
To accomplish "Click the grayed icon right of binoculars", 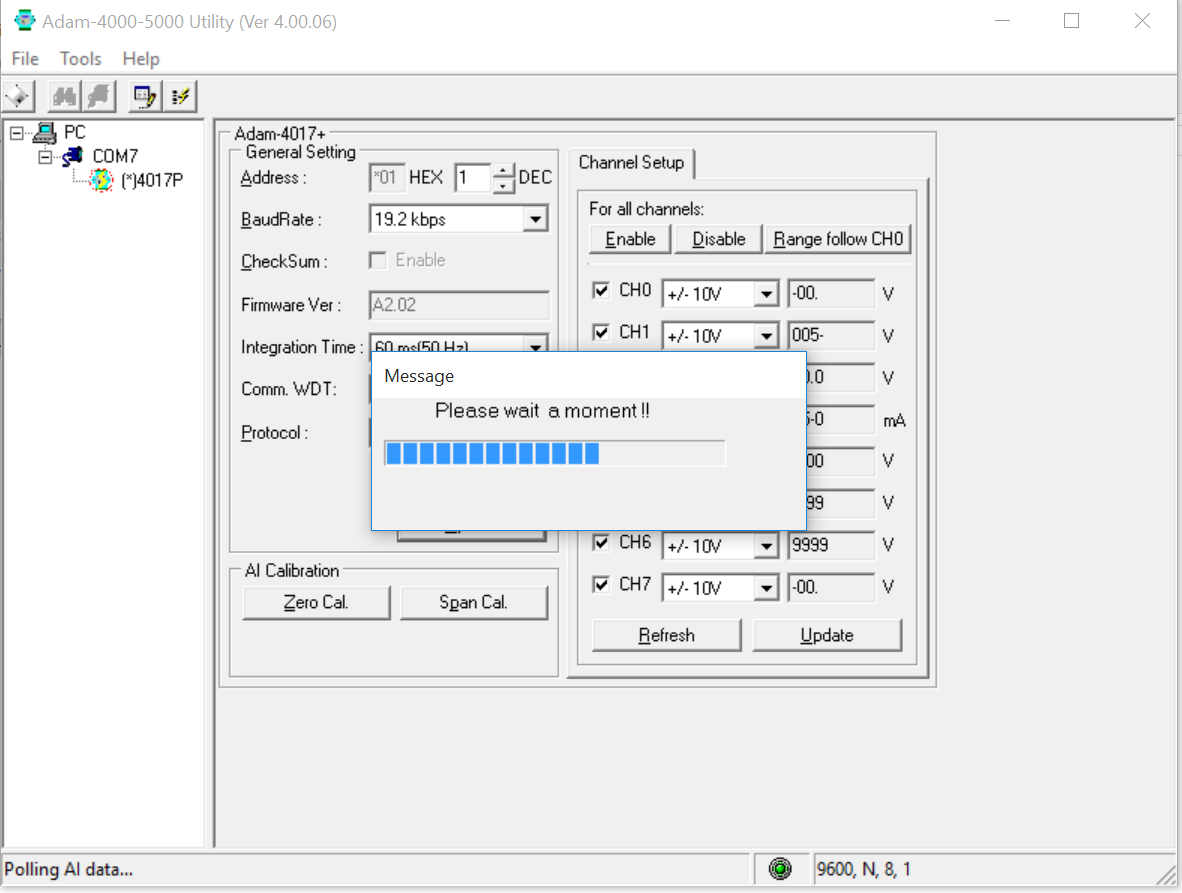I will pos(99,96).
